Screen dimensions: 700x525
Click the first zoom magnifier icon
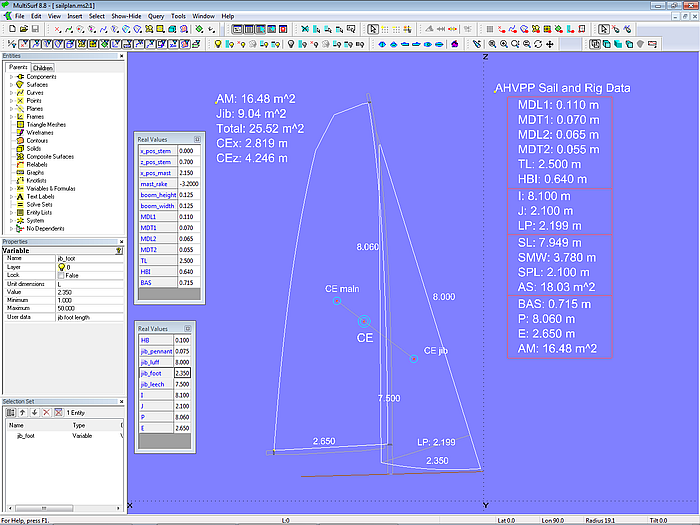[x=490, y=44]
